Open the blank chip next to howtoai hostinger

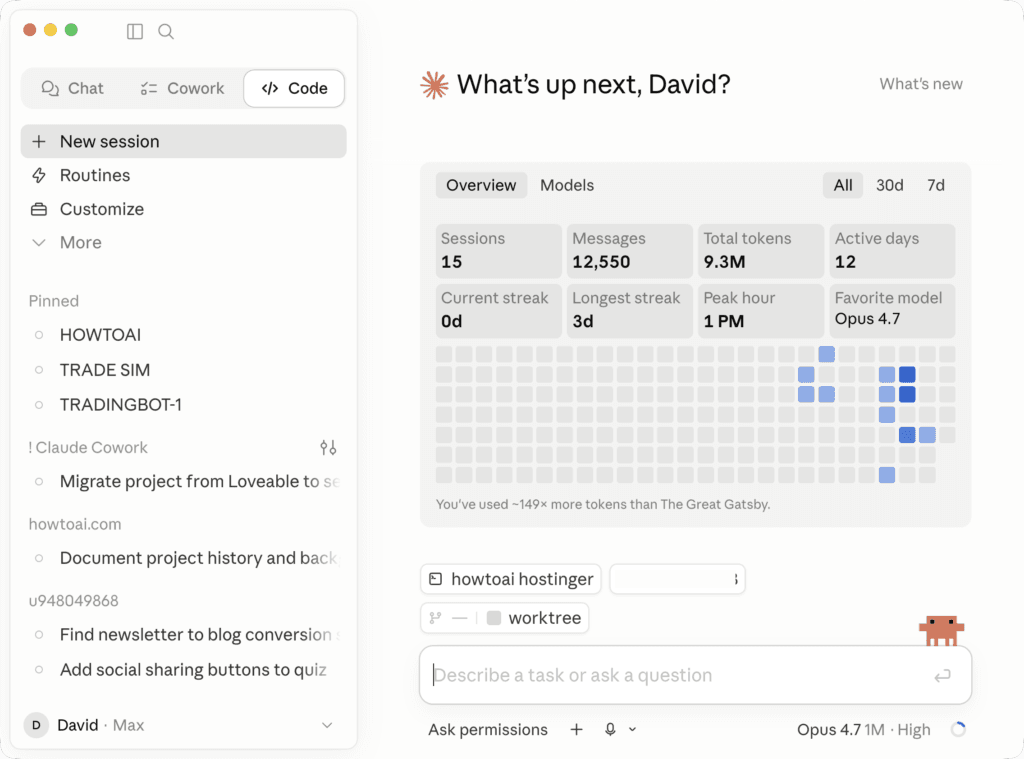[677, 579]
